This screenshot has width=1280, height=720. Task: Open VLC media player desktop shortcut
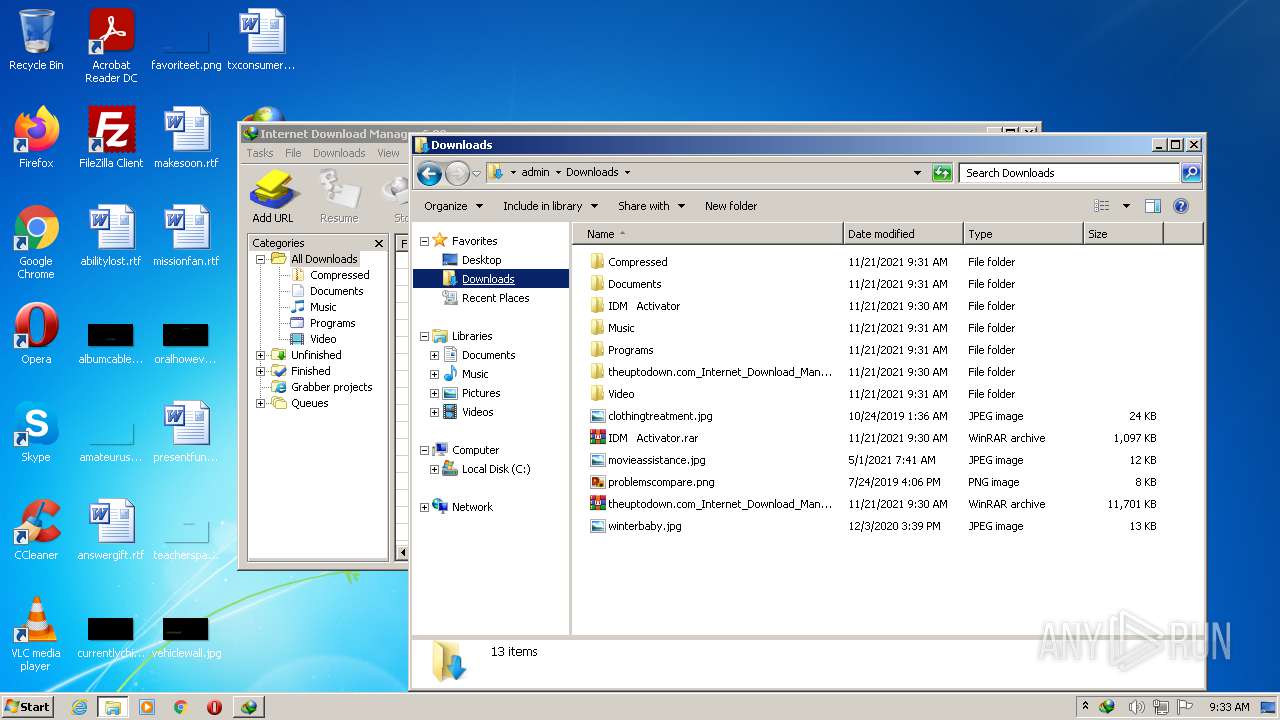click(x=36, y=634)
